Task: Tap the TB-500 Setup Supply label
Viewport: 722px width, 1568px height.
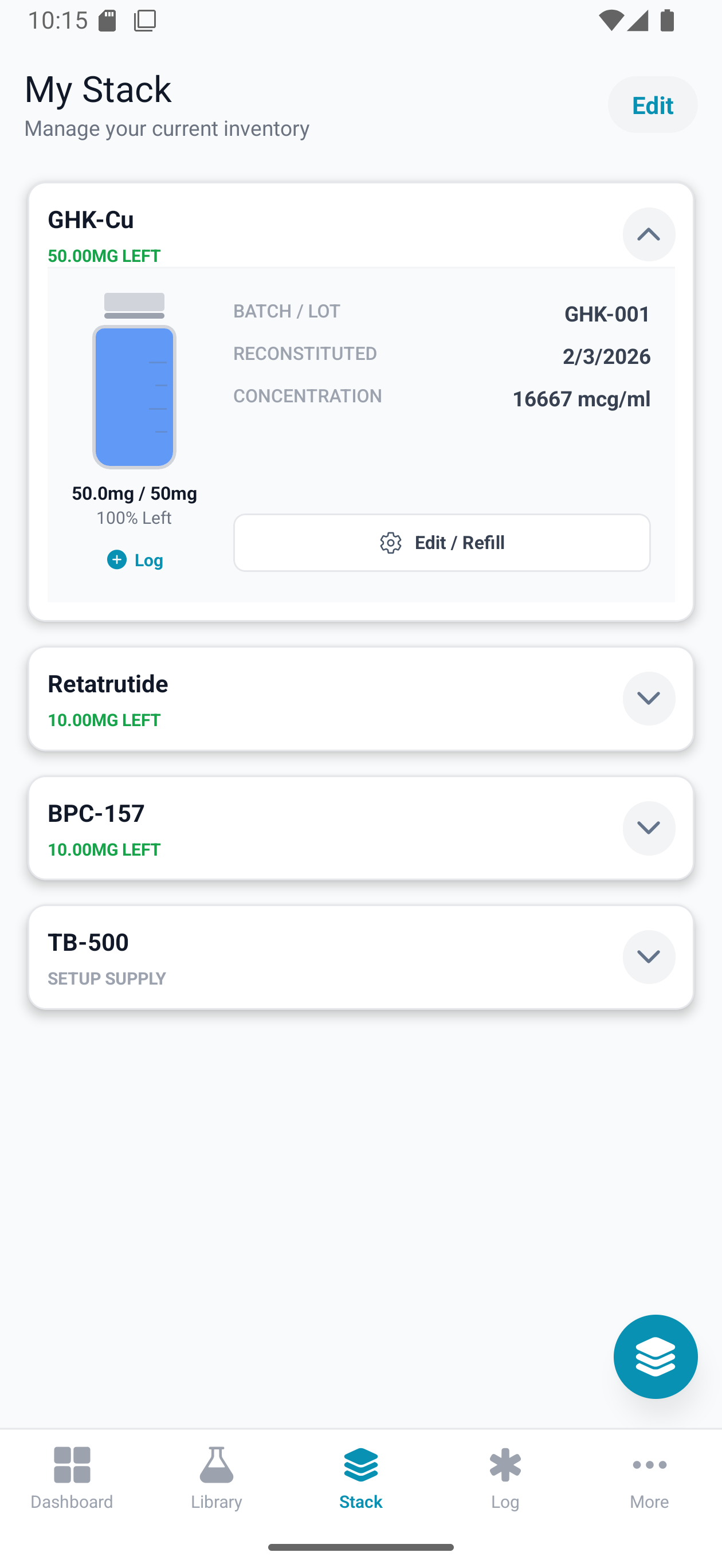Action: click(x=107, y=978)
